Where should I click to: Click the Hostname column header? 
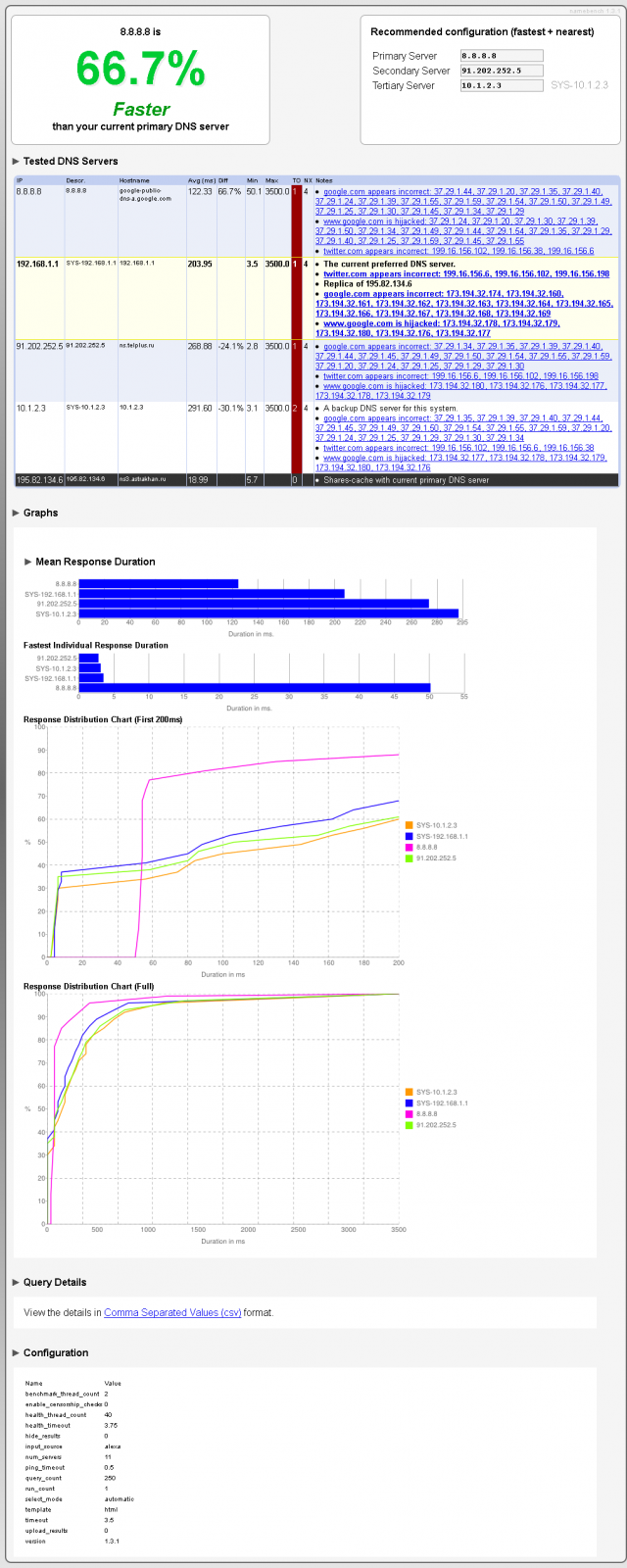pos(134,180)
